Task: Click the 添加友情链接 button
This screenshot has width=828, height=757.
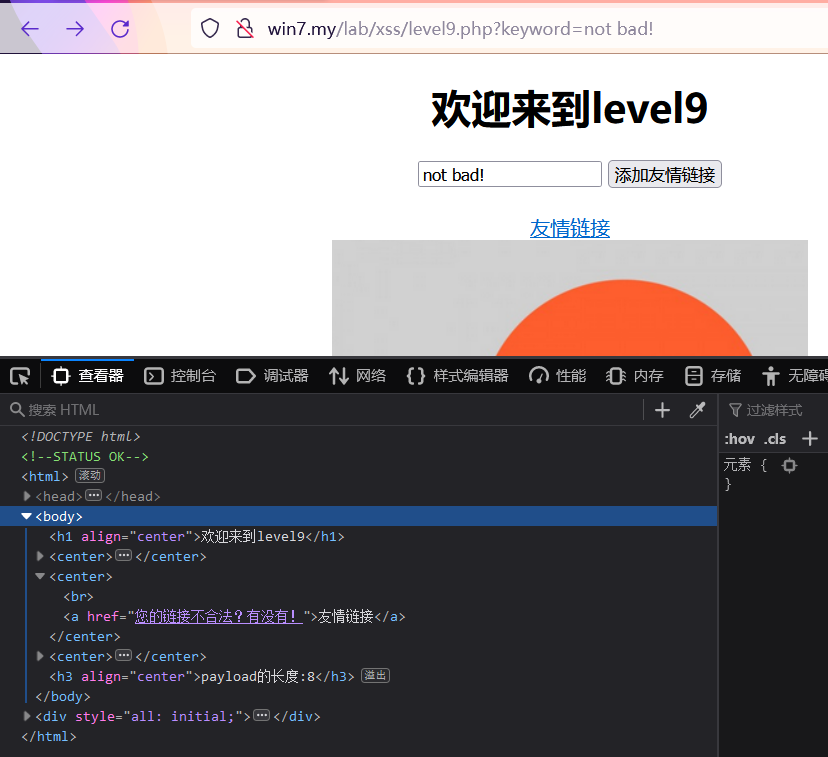Action: point(664,174)
